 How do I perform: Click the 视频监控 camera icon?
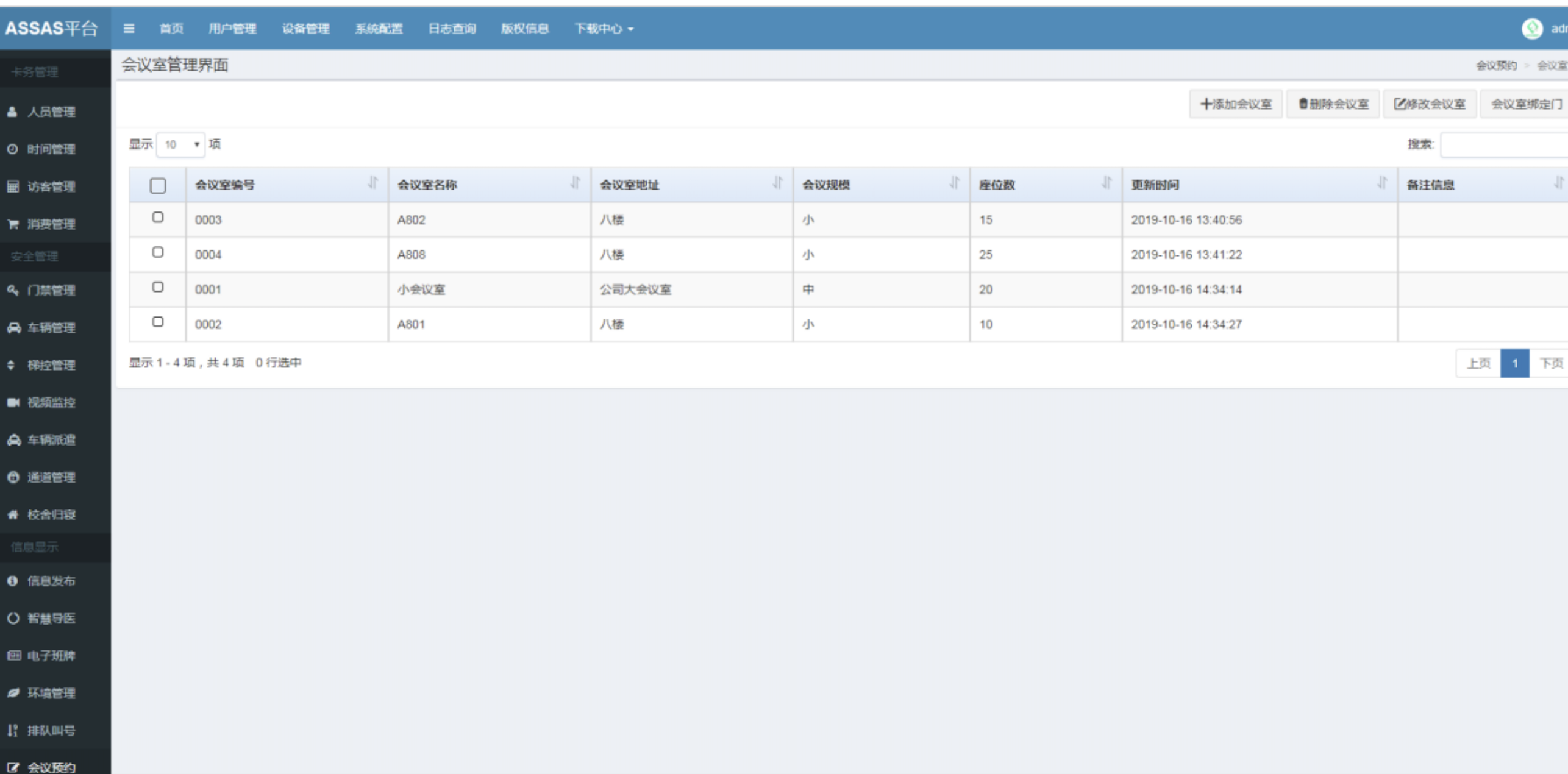13,402
